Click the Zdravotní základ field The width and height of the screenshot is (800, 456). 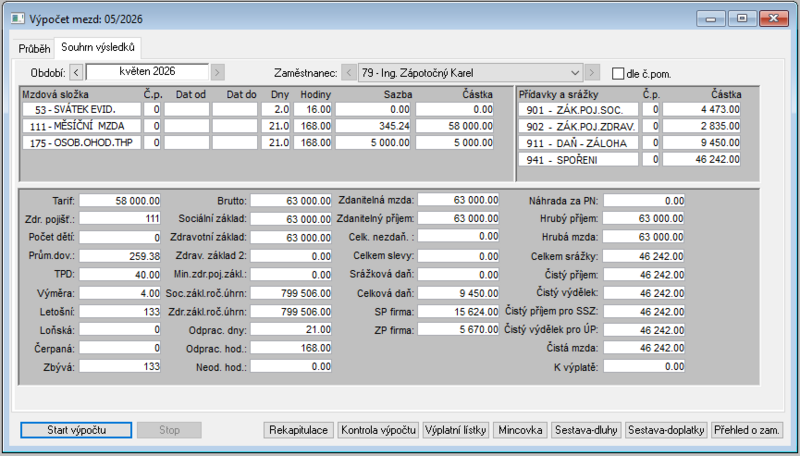click(x=291, y=238)
